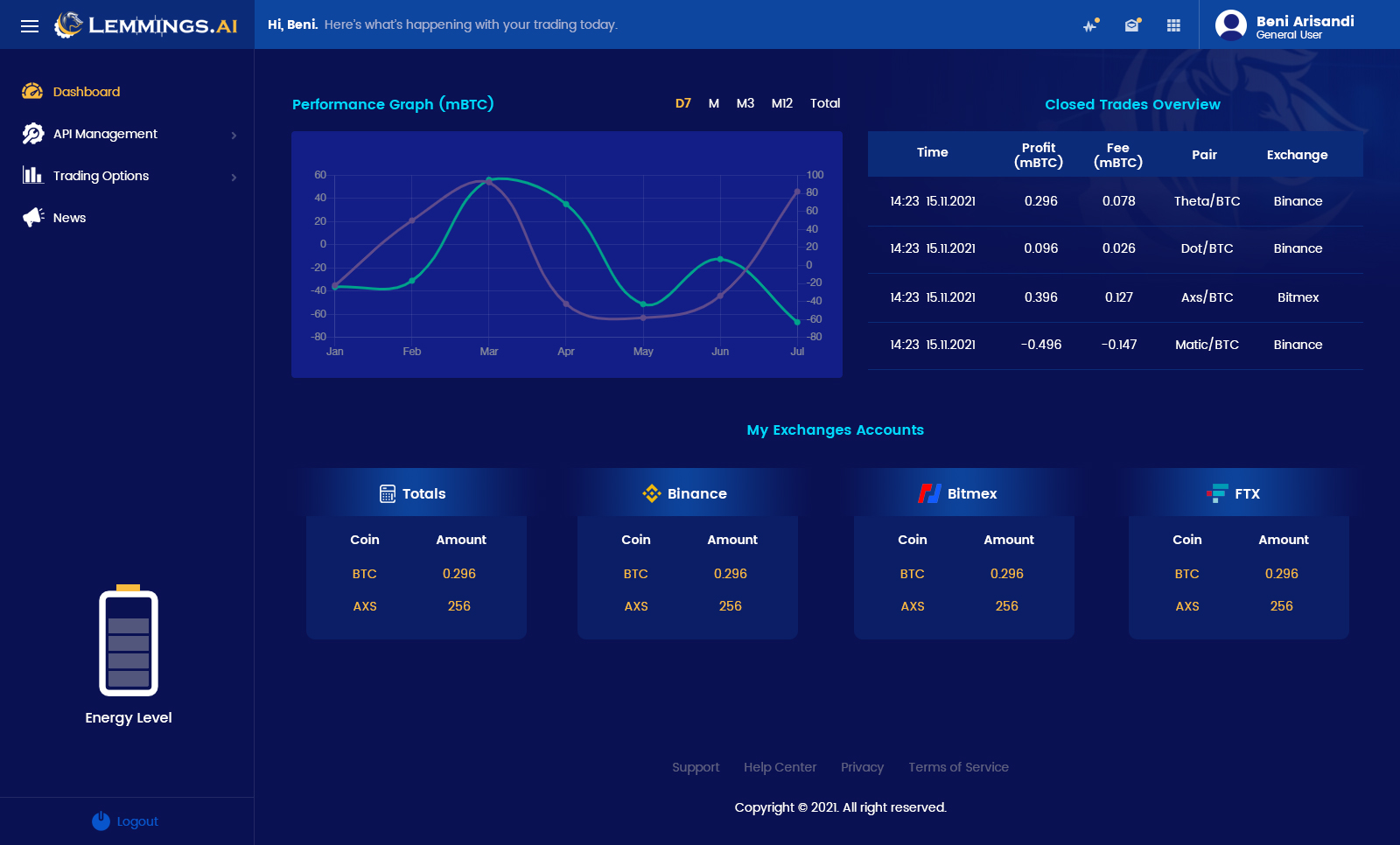Viewport: 1400px width, 845px height.
Task: Click the Fee (mBTC) column header
Action: tap(1118, 155)
